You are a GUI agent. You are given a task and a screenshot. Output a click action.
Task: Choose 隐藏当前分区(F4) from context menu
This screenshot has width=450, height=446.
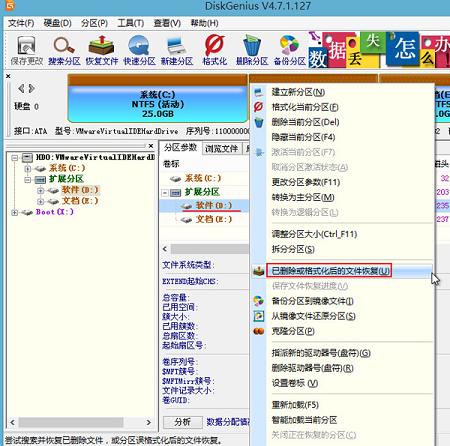pyautogui.click(x=343, y=137)
